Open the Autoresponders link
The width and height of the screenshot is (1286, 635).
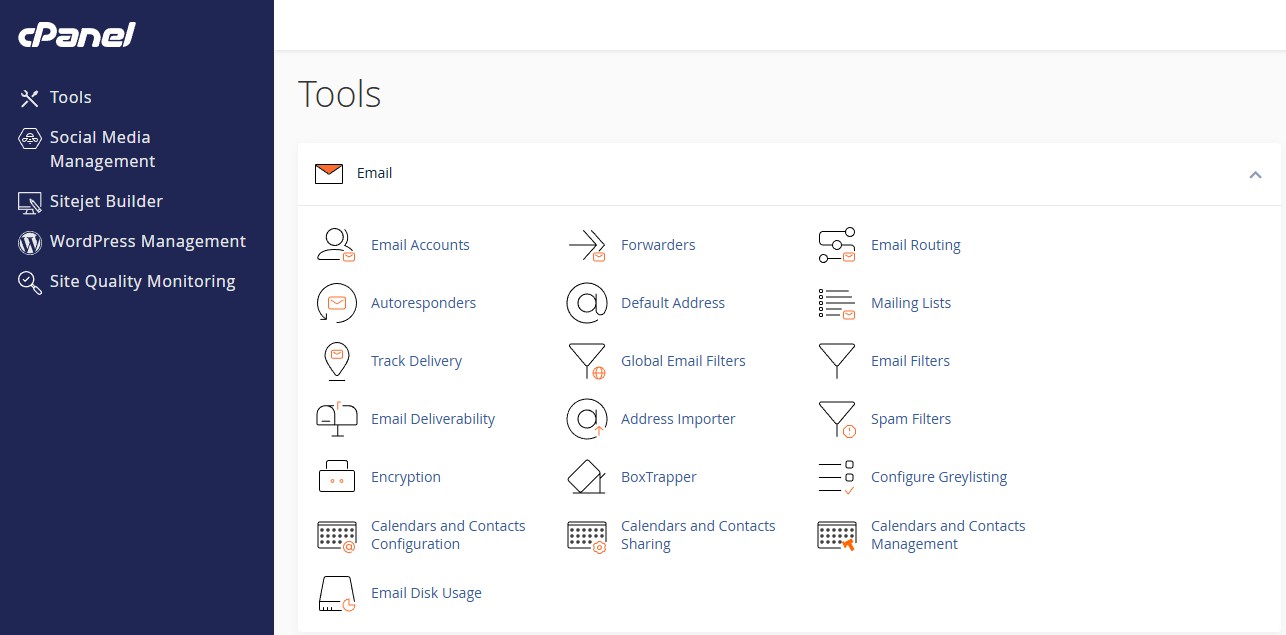tap(423, 303)
